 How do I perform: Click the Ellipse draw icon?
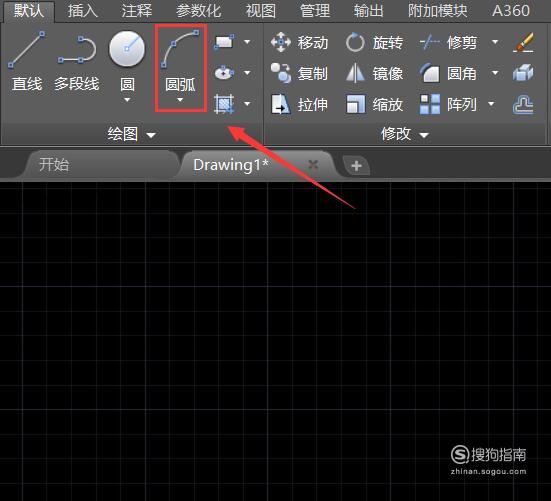(224, 73)
